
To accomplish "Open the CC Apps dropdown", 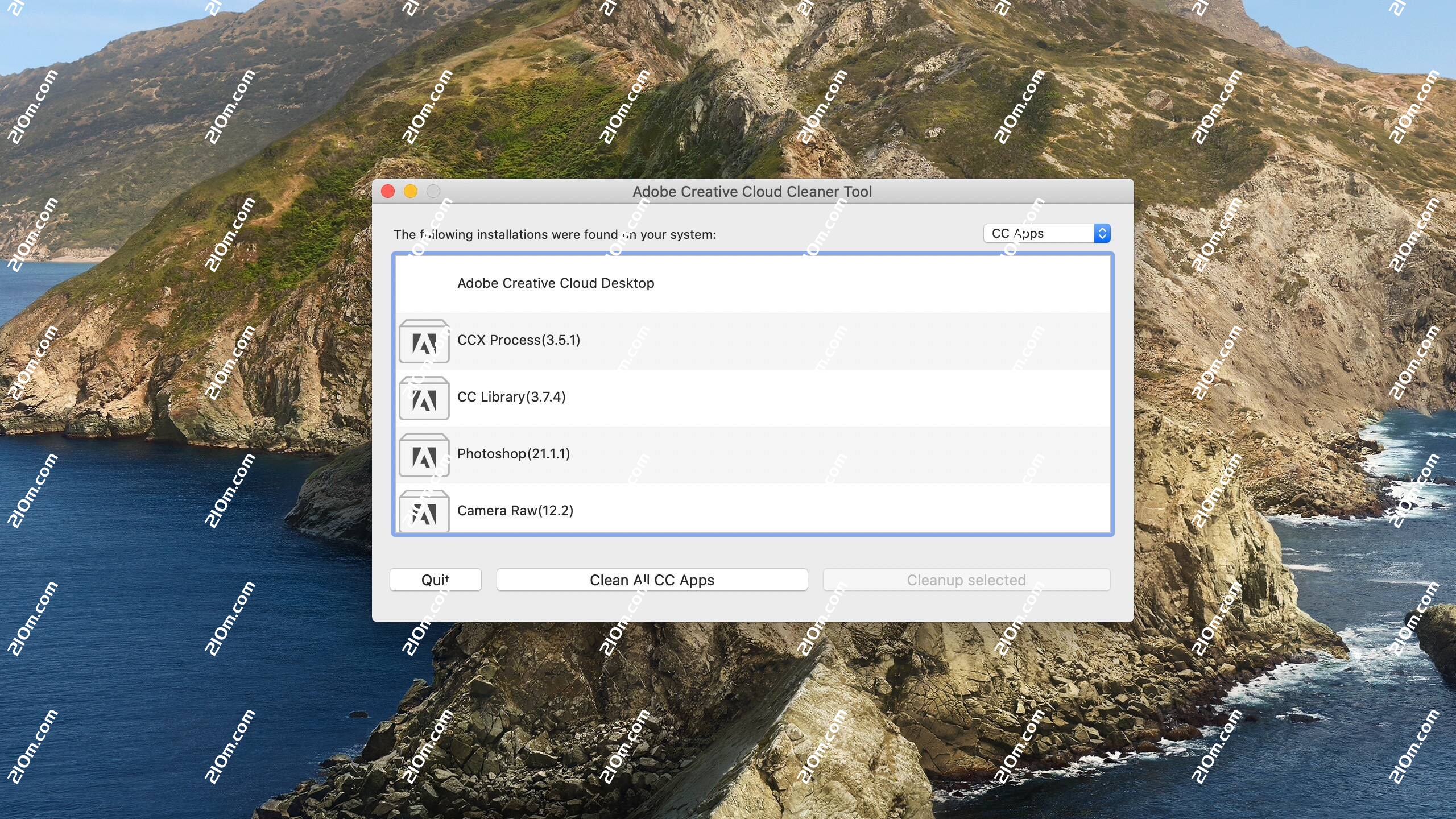I will (1047, 233).
